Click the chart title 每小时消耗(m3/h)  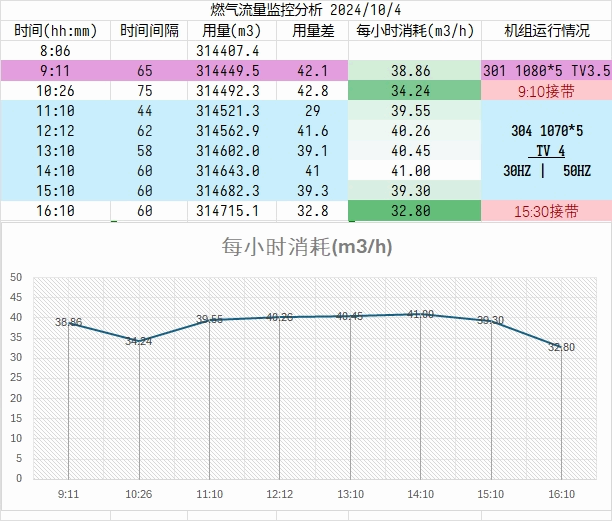coord(305,247)
